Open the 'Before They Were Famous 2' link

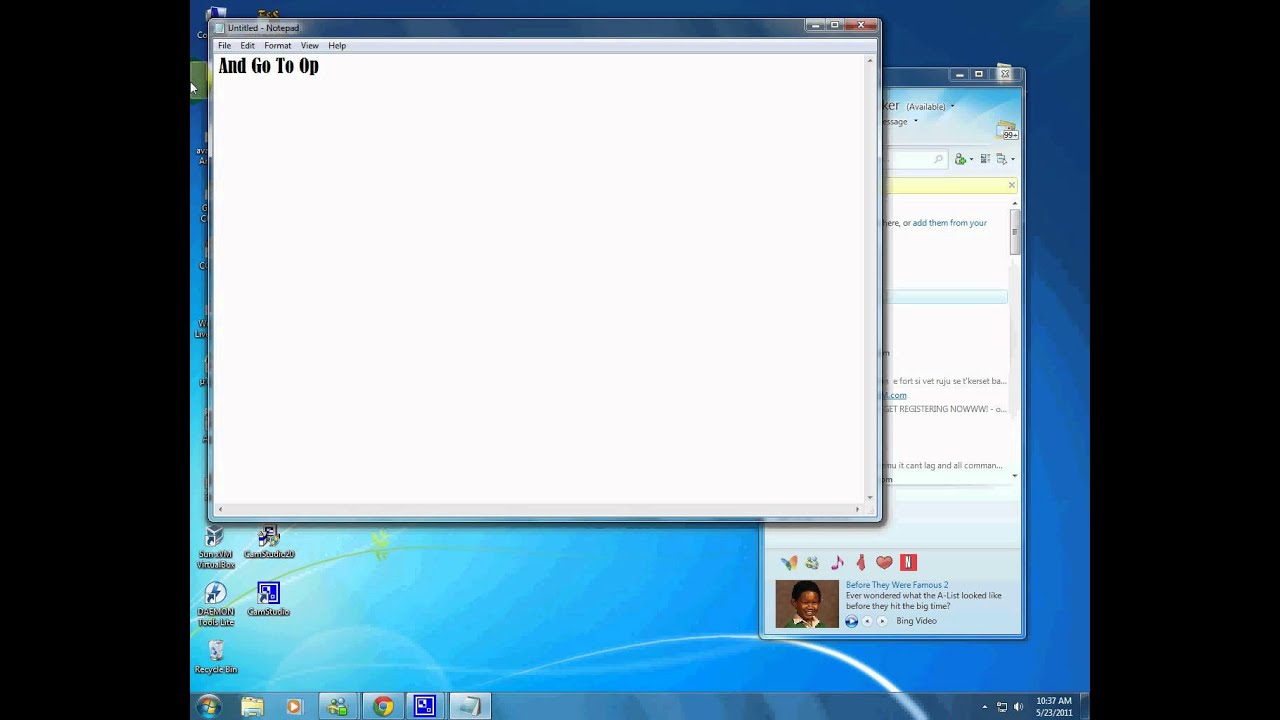(x=897, y=585)
